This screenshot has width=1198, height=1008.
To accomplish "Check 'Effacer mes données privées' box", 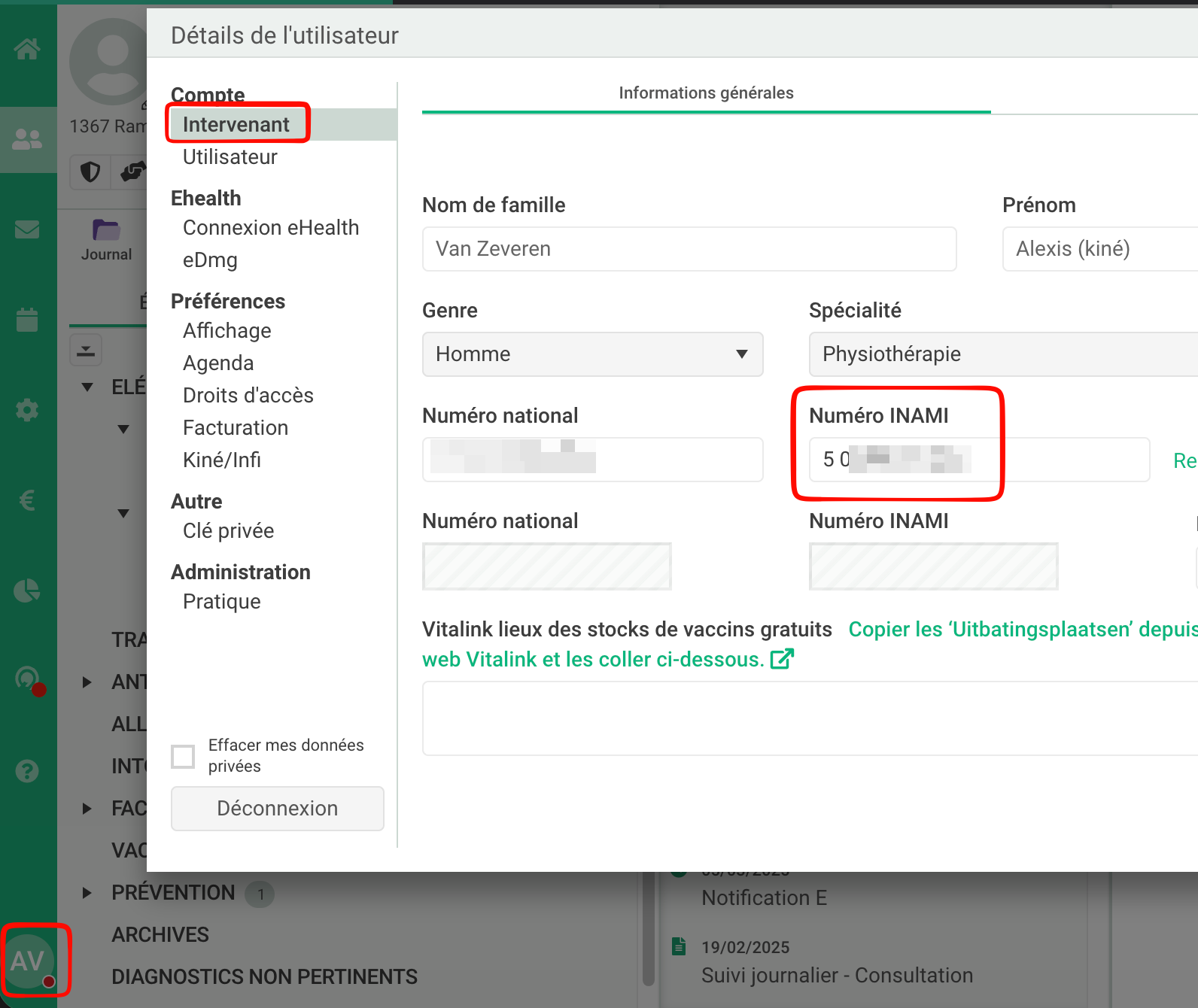I will [x=183, y=756].
